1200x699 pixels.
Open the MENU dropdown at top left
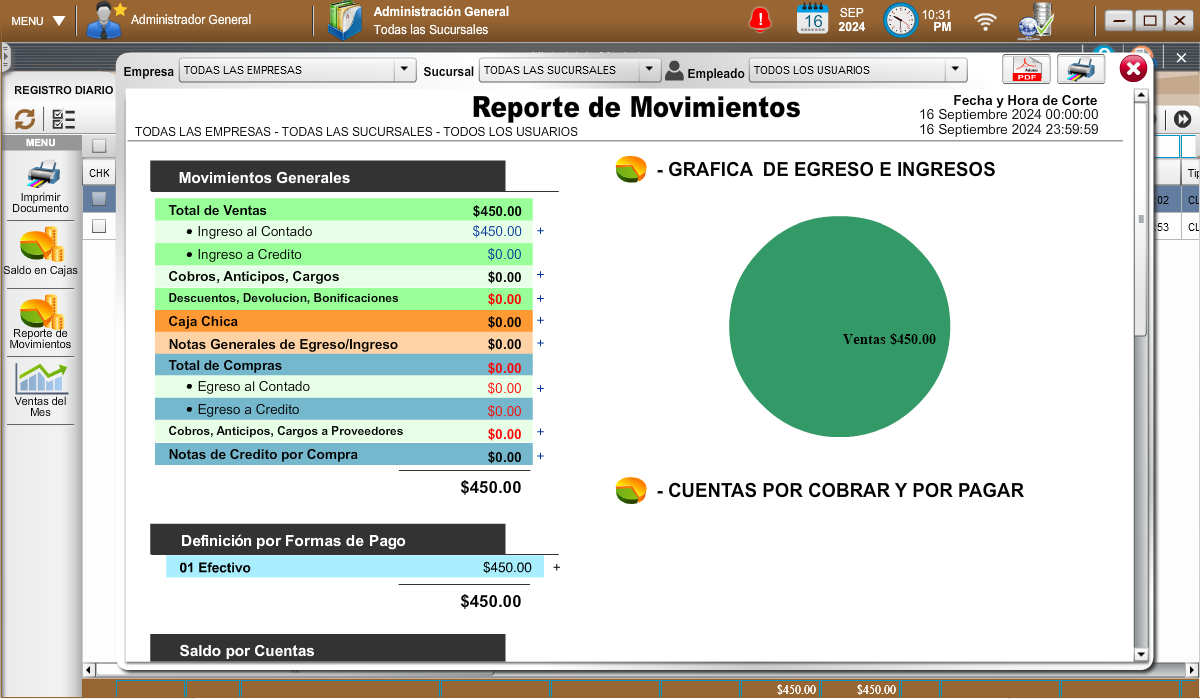(x=39, y=20)
